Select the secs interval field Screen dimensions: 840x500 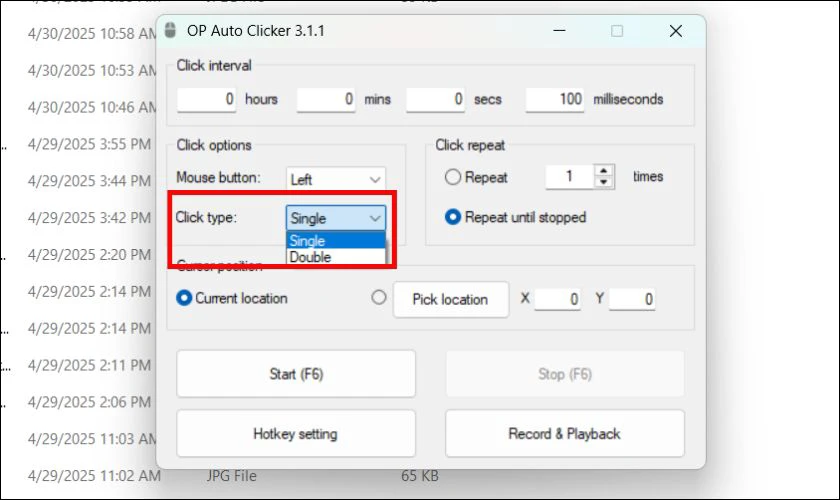coord(436,99)
